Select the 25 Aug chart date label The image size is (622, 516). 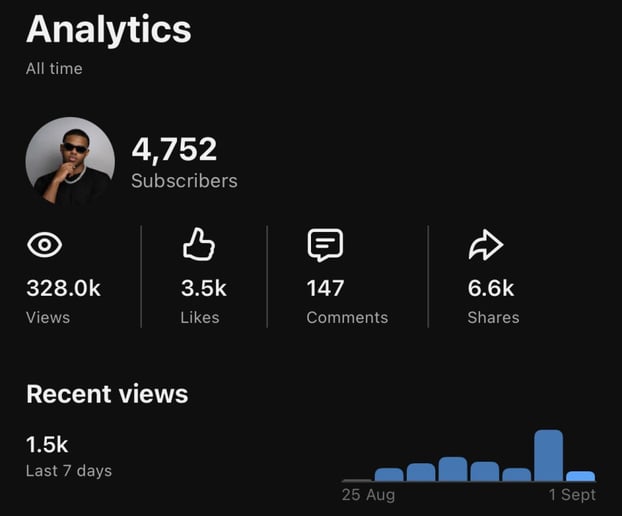point(368,495)
